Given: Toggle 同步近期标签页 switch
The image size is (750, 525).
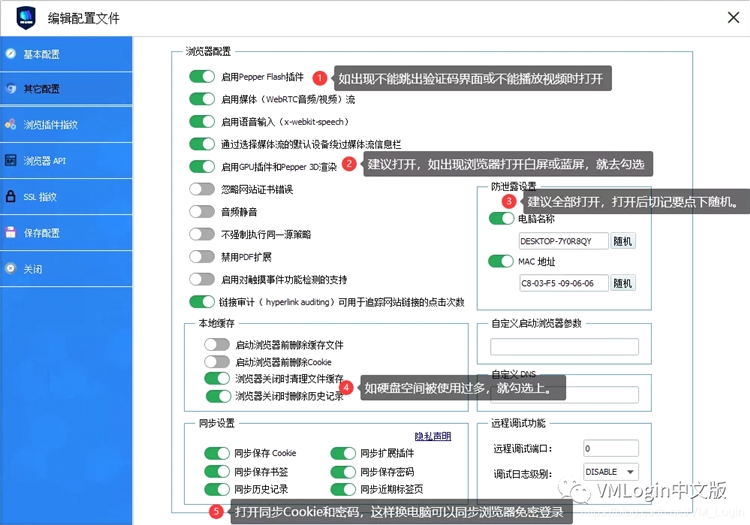Looking at the screenshot, I should point(343,489).
